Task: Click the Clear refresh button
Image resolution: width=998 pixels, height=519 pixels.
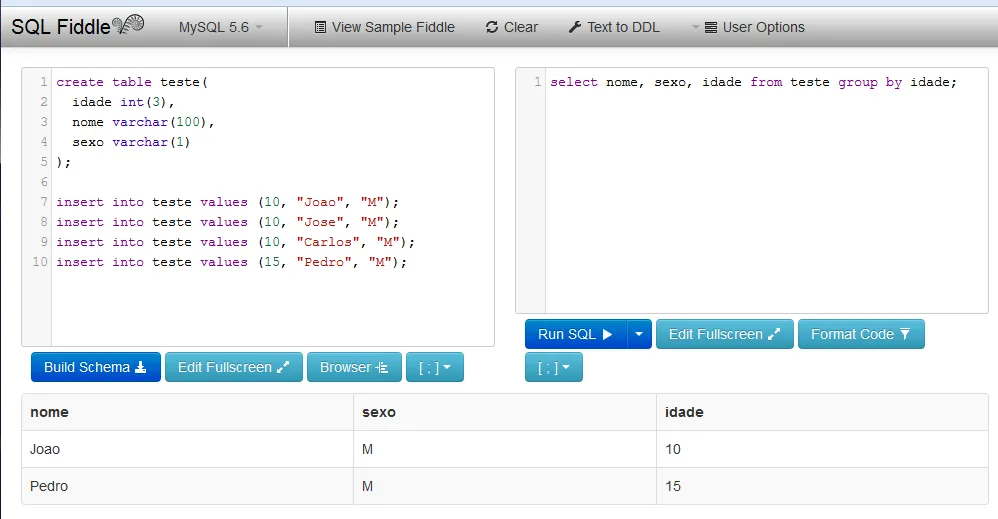Action: coord(511,27)
